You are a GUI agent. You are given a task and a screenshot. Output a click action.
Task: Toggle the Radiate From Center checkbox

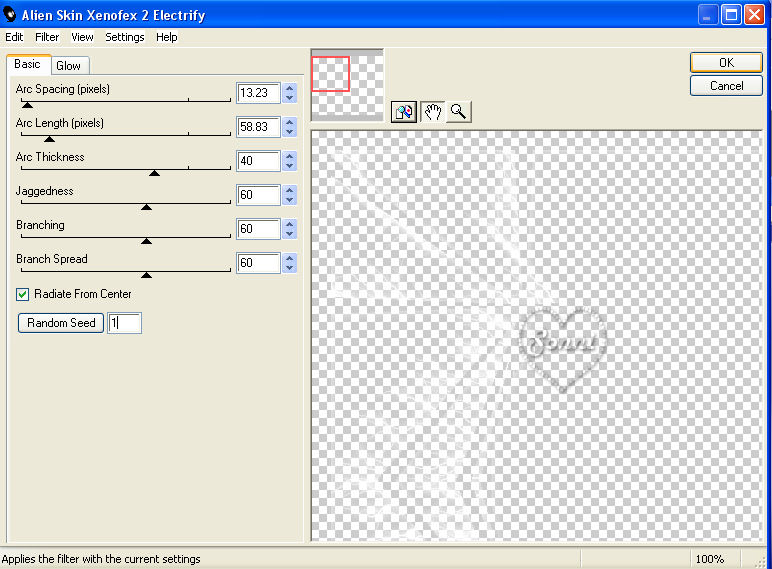(x=22, y=294)
